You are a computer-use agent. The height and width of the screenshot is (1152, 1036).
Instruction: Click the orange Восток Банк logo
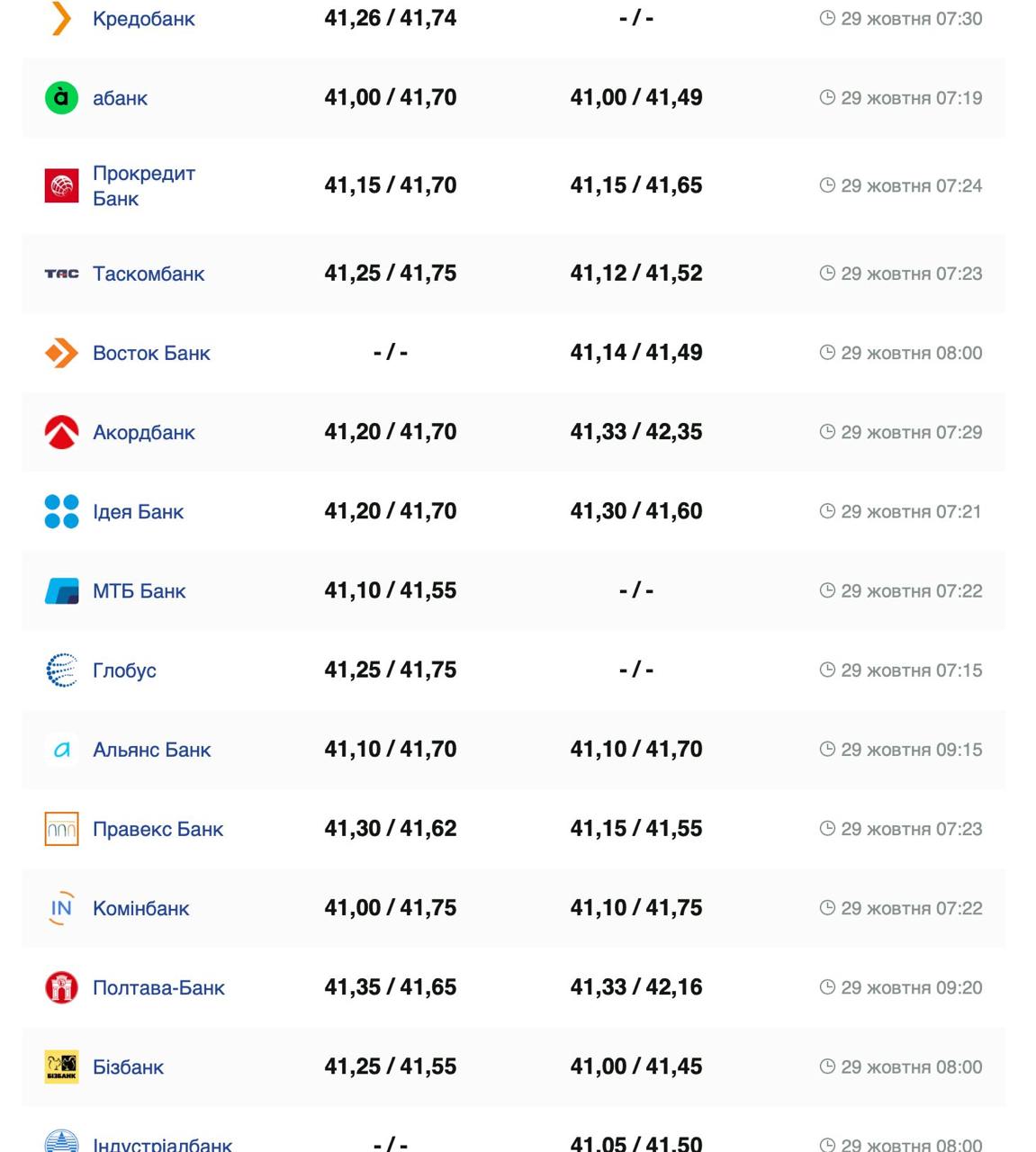point(61,353)
